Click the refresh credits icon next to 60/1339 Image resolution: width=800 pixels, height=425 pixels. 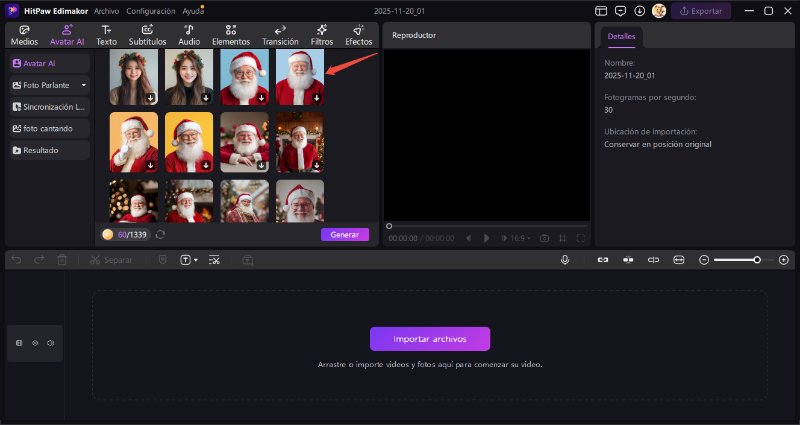pyautogui.click(x=160, y=234)
